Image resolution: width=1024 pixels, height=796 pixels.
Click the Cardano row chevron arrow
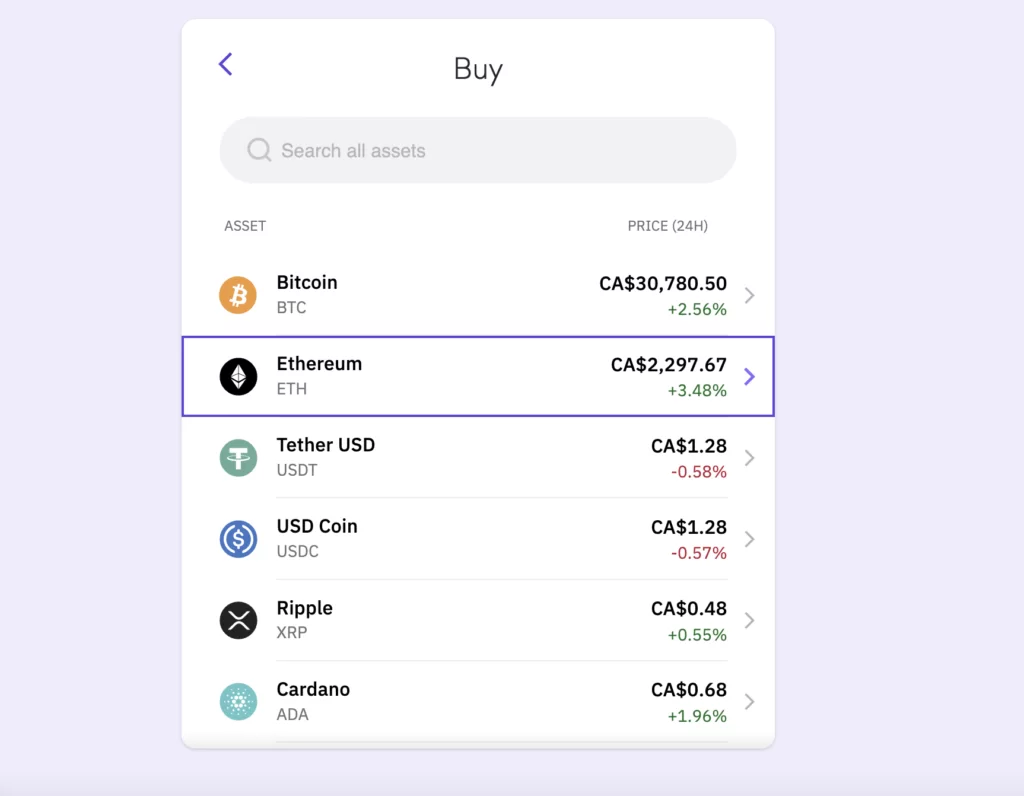[749, 701]
